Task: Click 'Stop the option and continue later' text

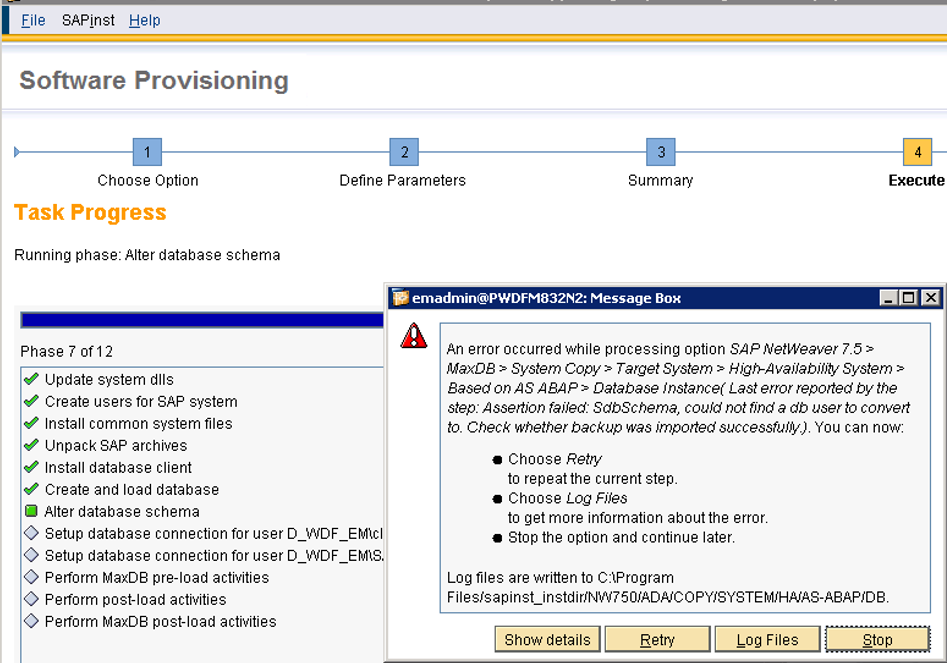Action: 621,537
